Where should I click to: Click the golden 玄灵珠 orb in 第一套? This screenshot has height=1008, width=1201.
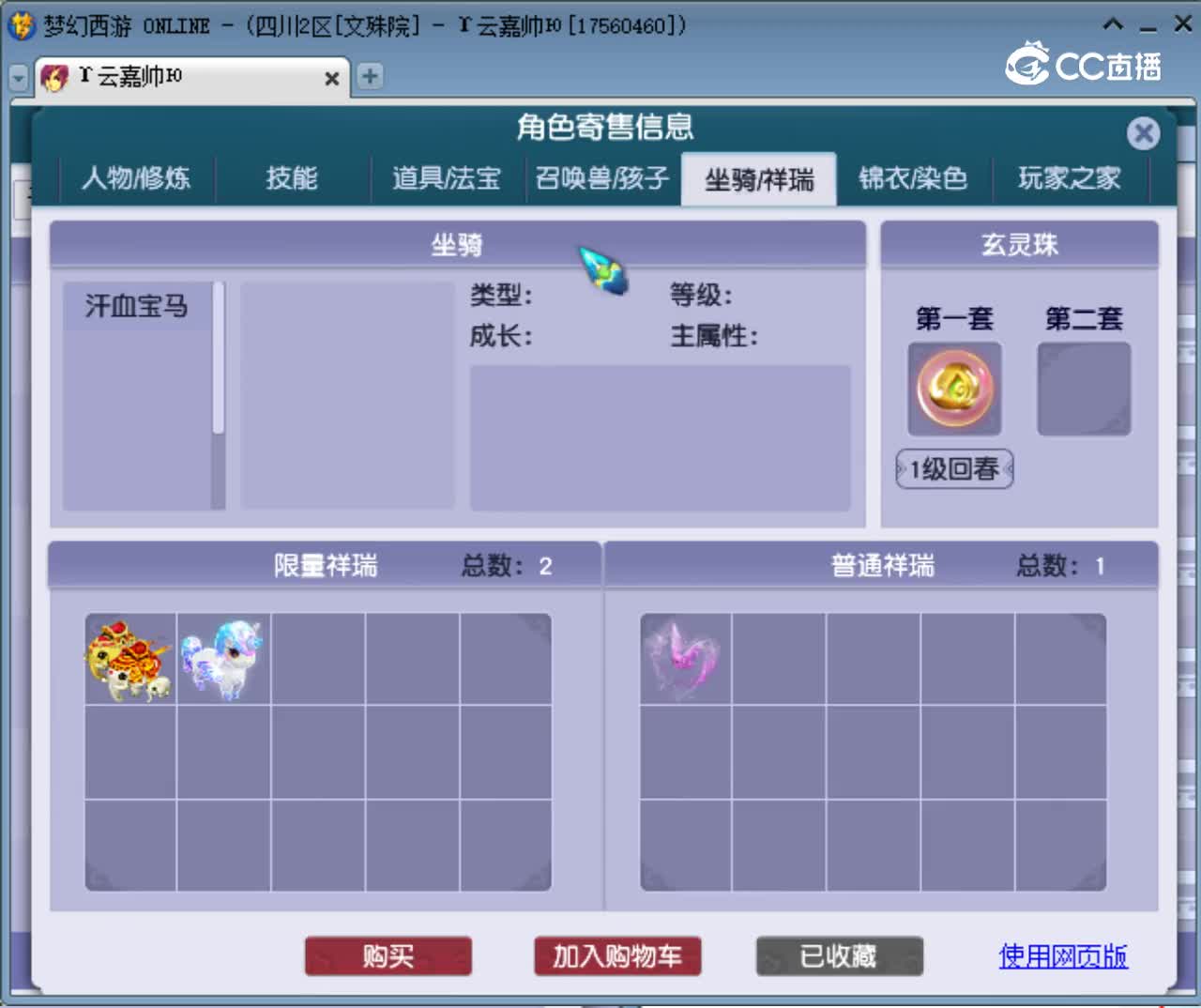click(954, 389)
